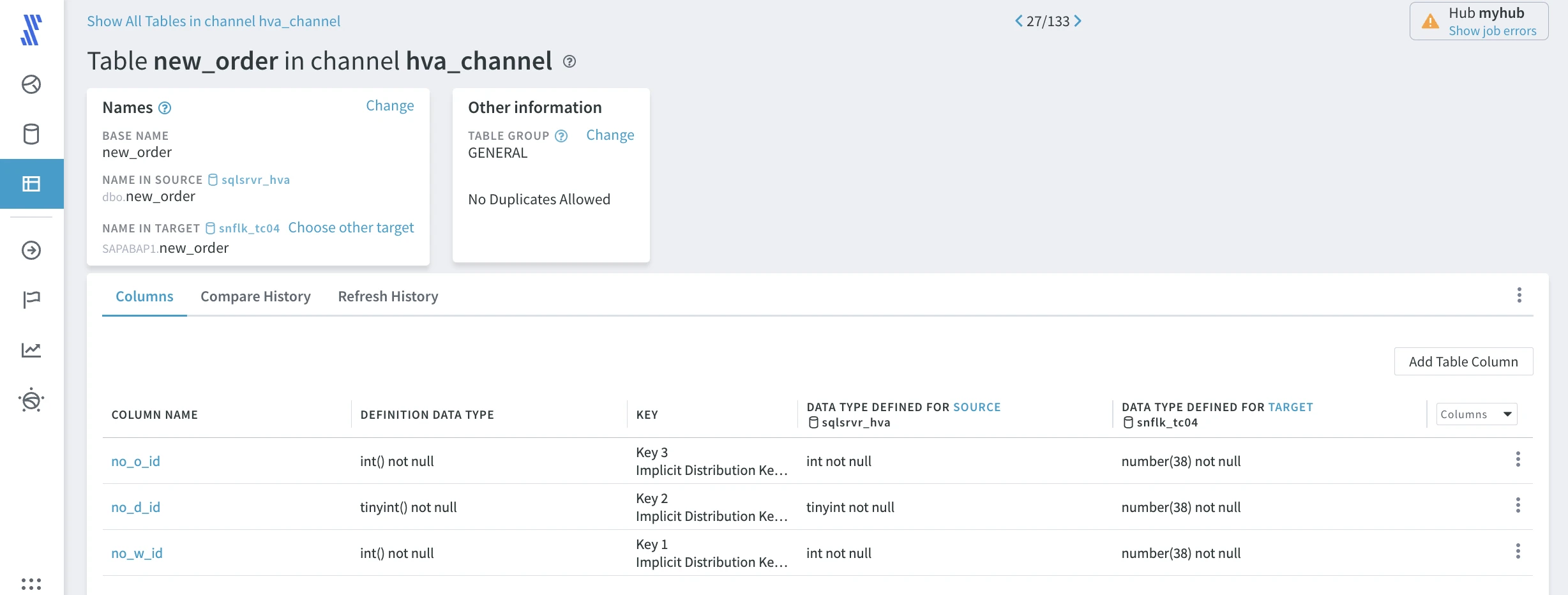
Task: Click the Table Group help icon
Action: click(x=561, y=136)
